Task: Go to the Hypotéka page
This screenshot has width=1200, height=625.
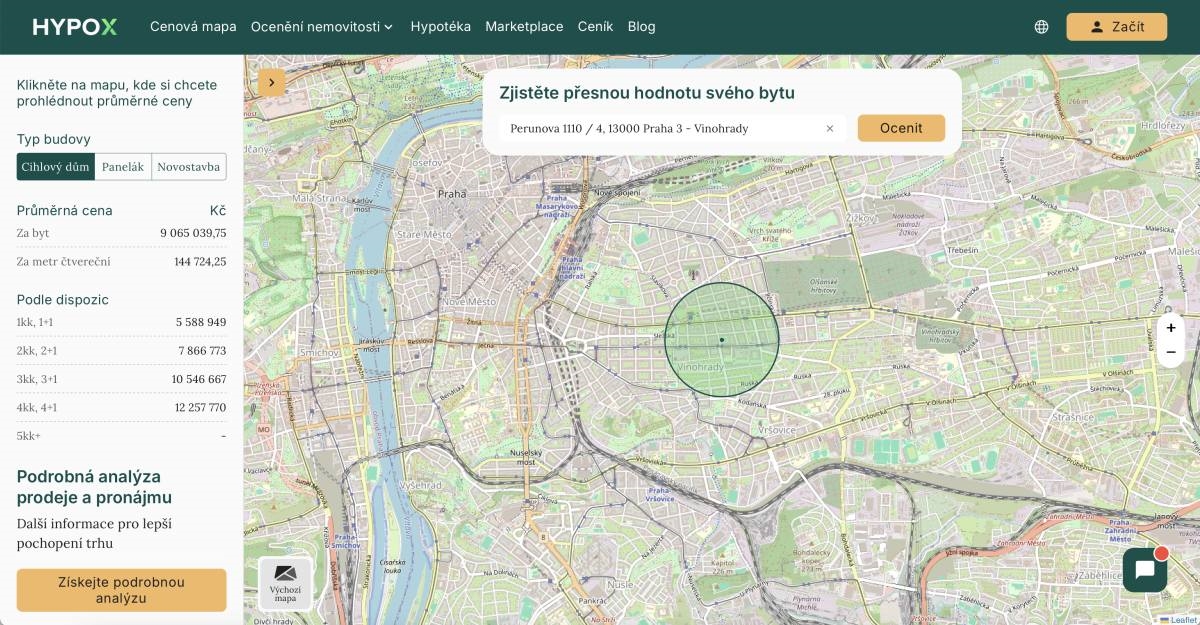Action: (x=440, y=27)
